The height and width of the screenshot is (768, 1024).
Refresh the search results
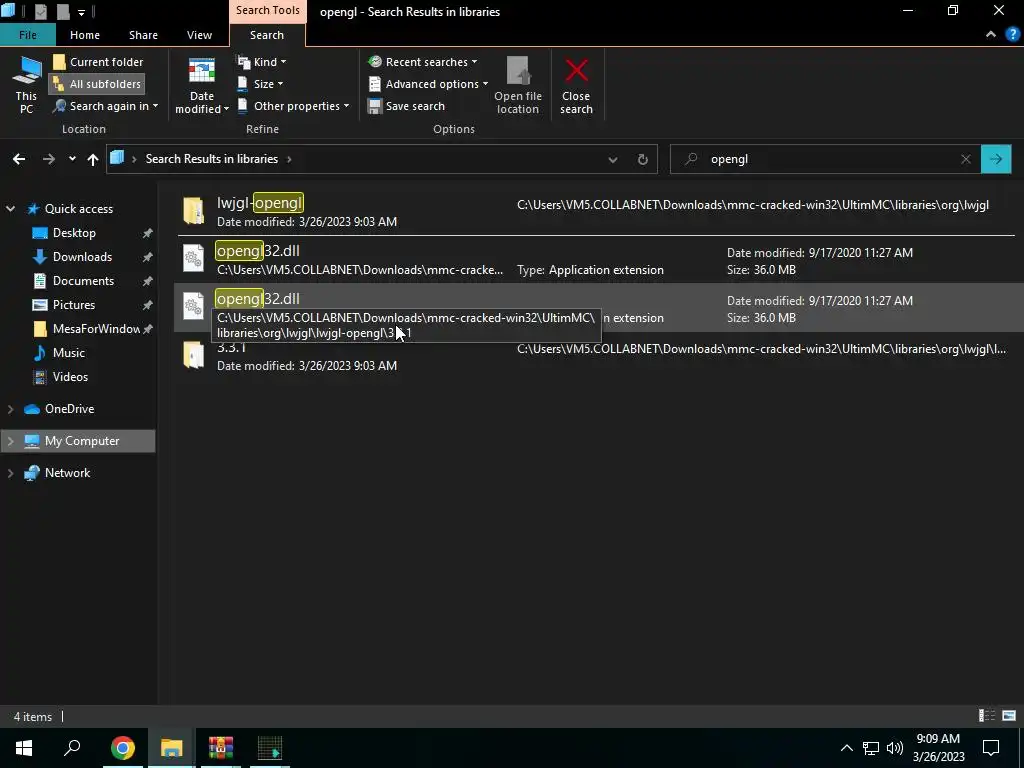[x=643, y=159]
